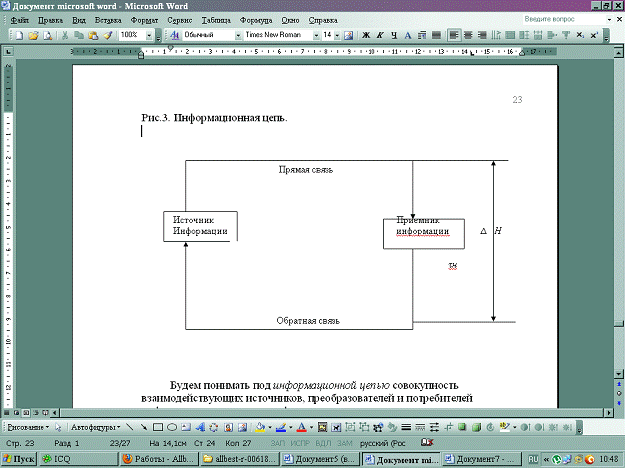Select the Line drawing tool
This screenshot has height=468, width=625.
(129, 425)
